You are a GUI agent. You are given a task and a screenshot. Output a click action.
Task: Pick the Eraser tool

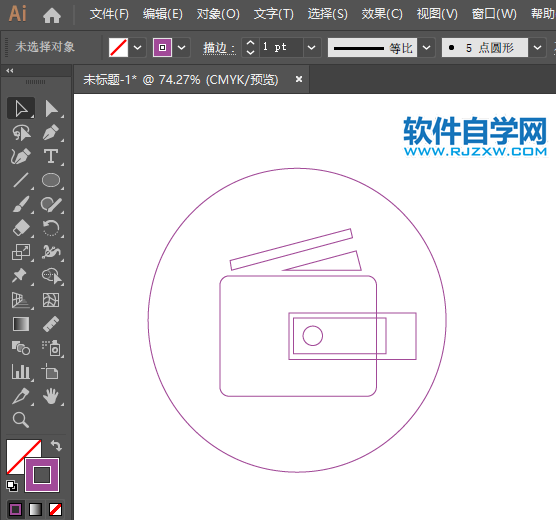tap(21, 228)
